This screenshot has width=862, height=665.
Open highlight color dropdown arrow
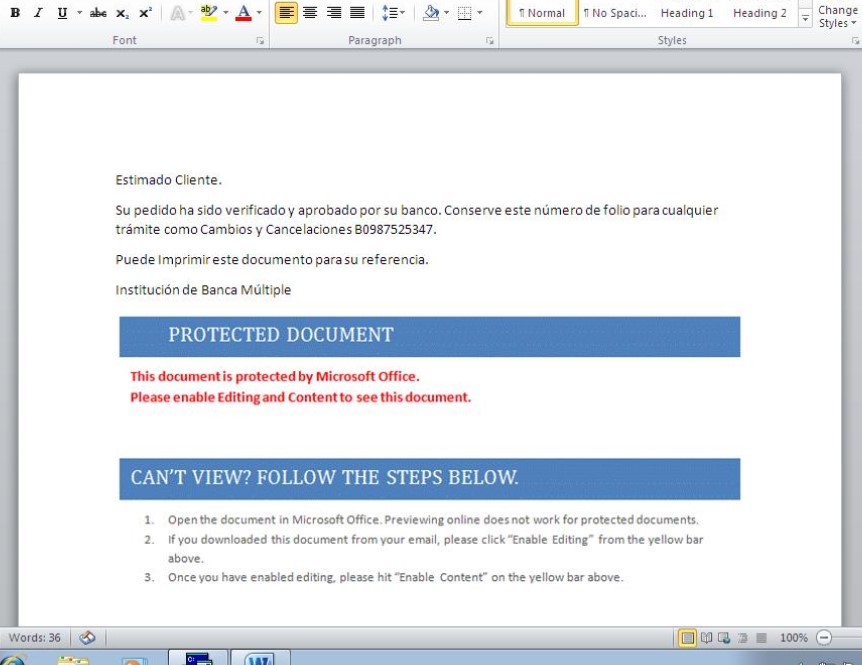(x=226, y=13)
